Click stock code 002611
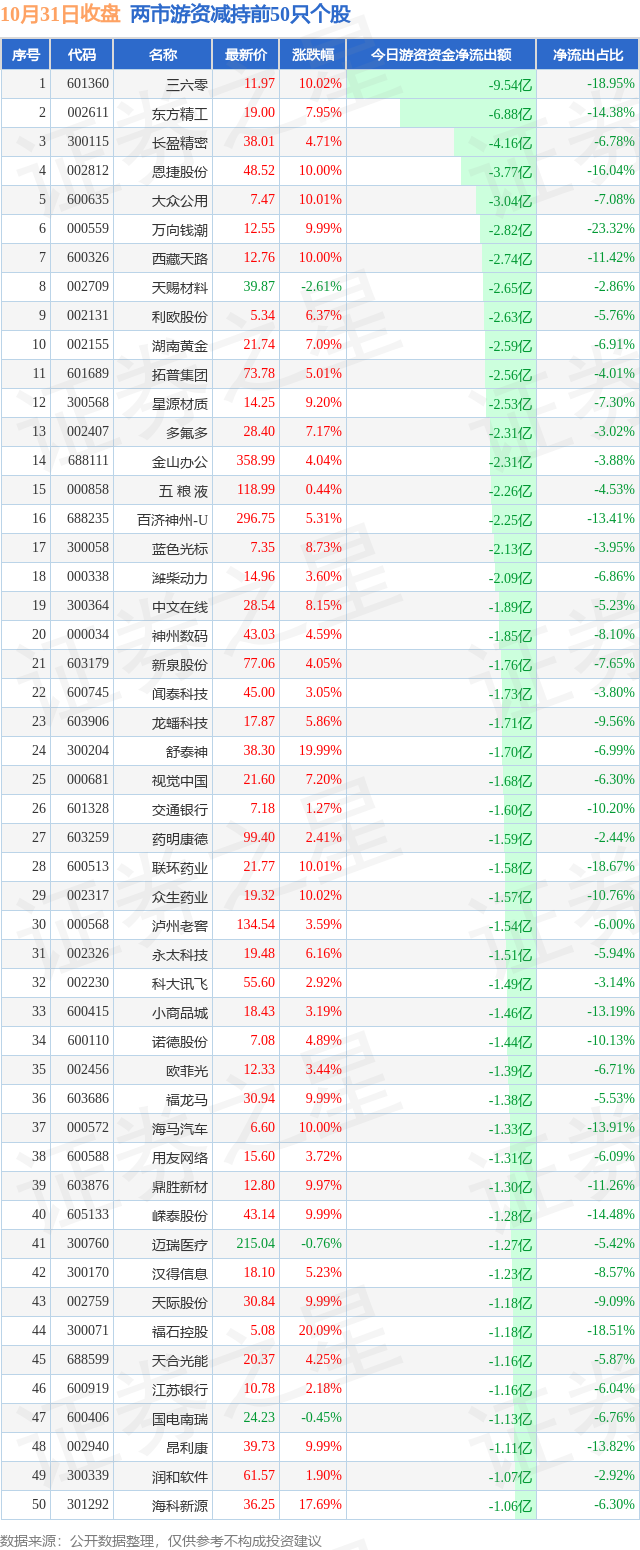640x1550 pixels. coord(88,113)
